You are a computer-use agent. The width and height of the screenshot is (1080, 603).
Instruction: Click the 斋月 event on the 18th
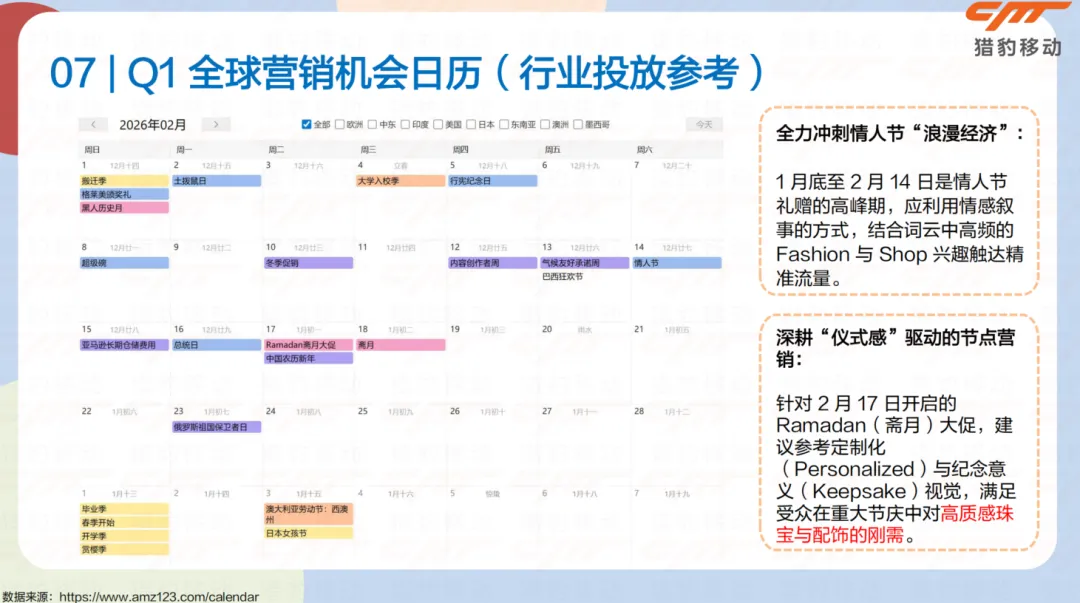pyautogui.click(x=400, y=345)
